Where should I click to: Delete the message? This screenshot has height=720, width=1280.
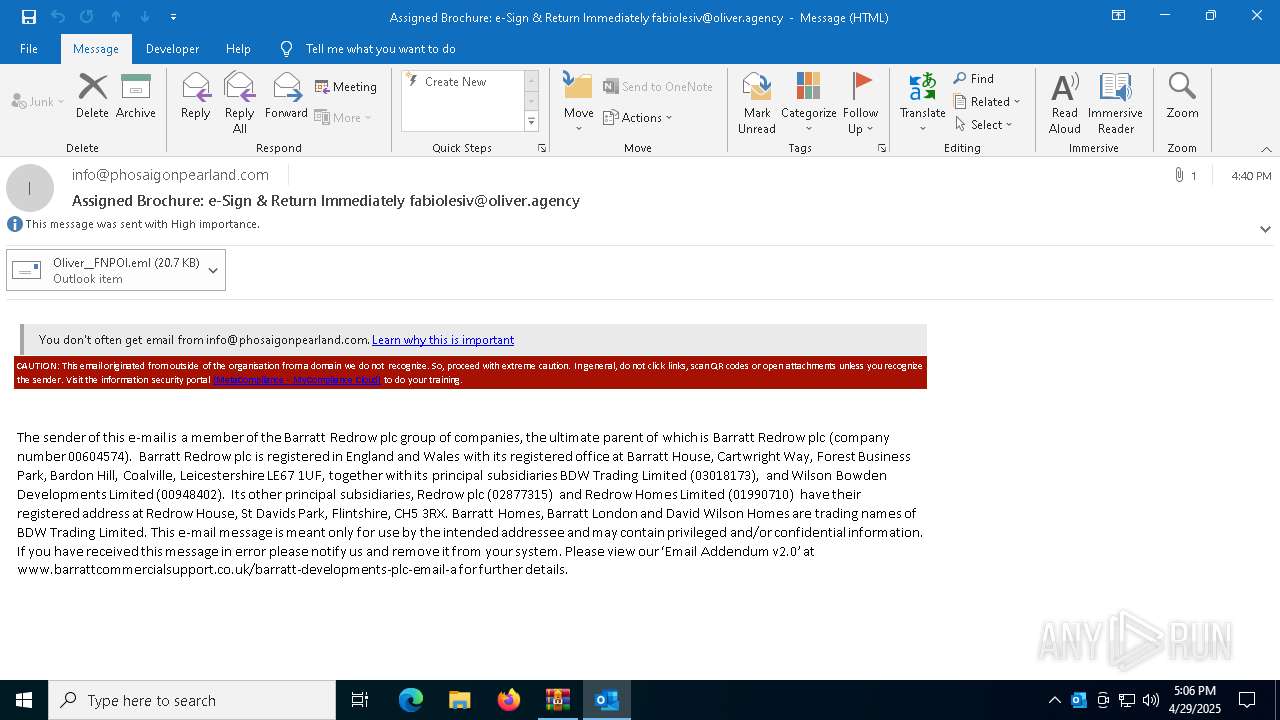92,97
